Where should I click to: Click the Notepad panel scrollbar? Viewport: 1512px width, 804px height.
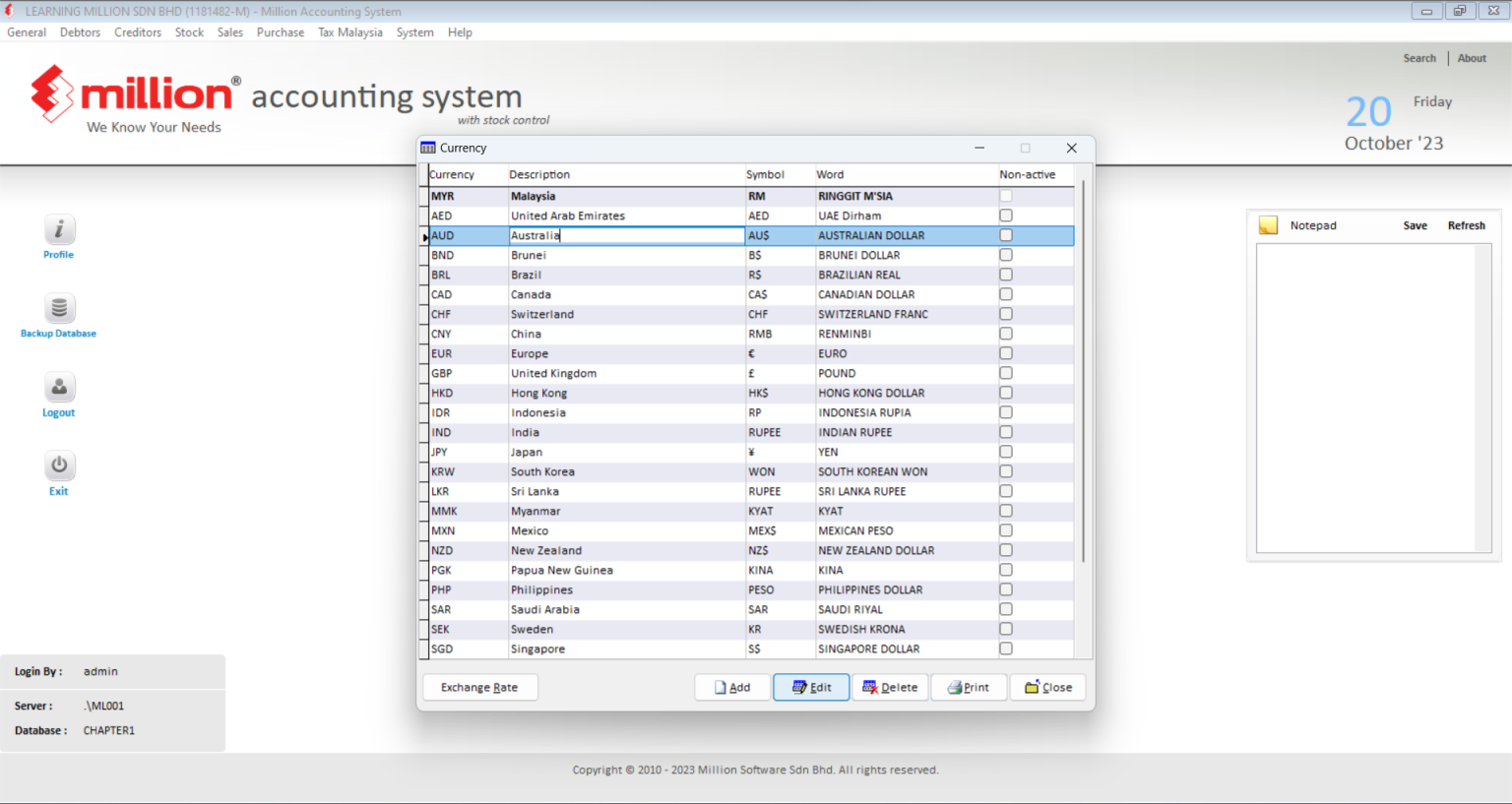(1483, 398)
